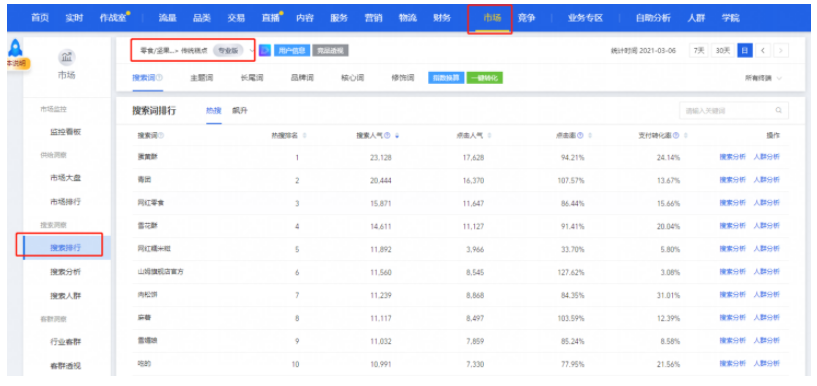Click the rocket icon at left edge
The image size is (817, 386).
pos(15,48)
